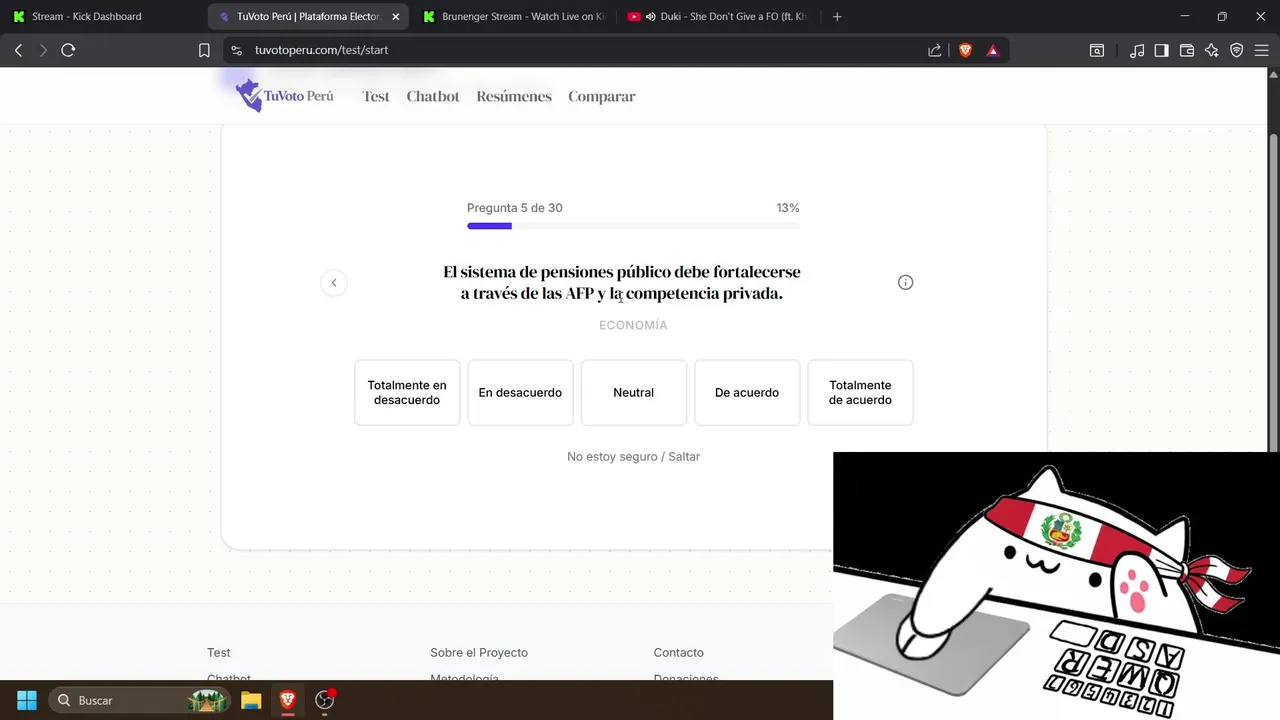
Task: Click the Pregunta 5 de 30 label
Action: [x=515, y=208]
